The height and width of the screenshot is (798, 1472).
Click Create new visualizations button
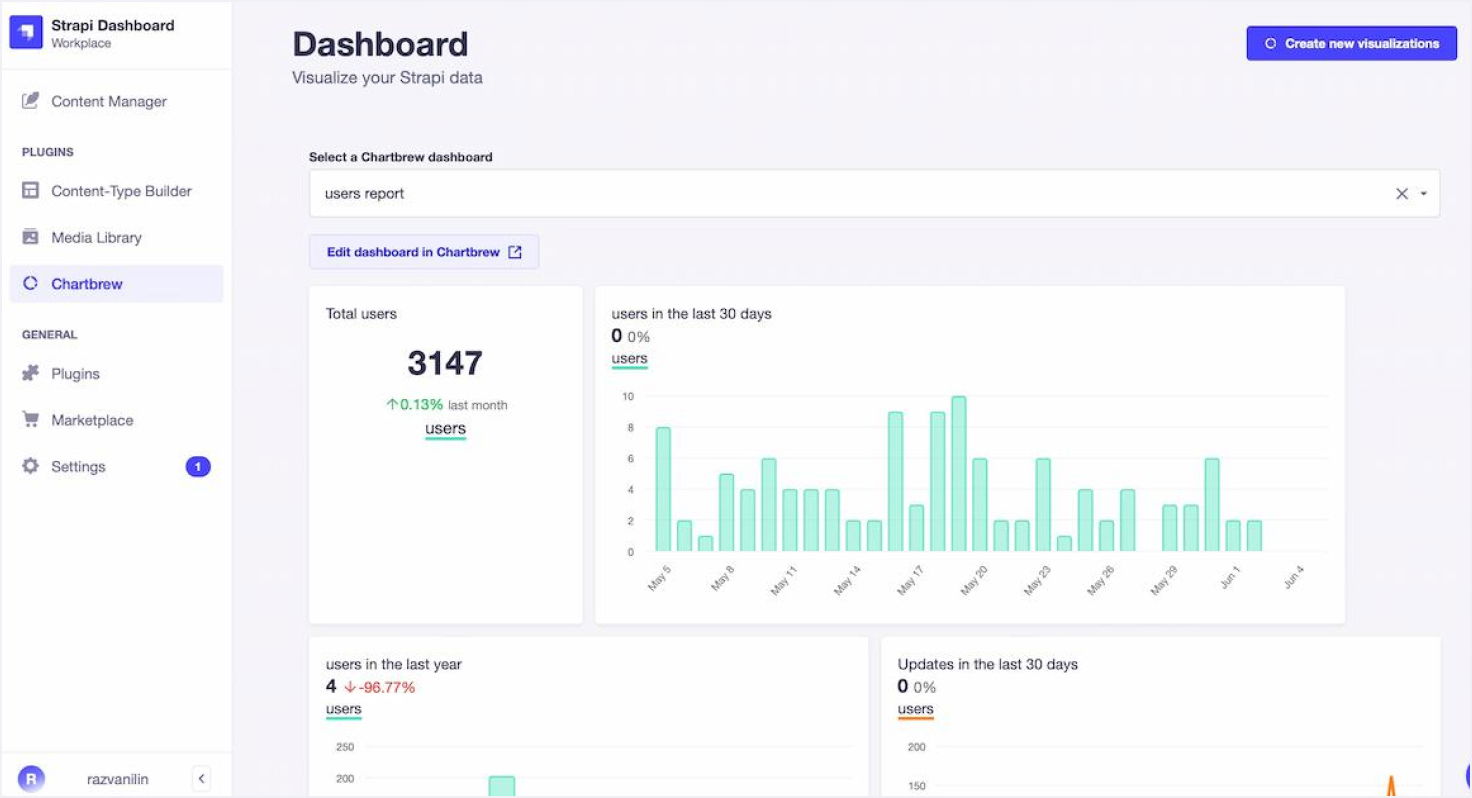tap(1351, 43)
